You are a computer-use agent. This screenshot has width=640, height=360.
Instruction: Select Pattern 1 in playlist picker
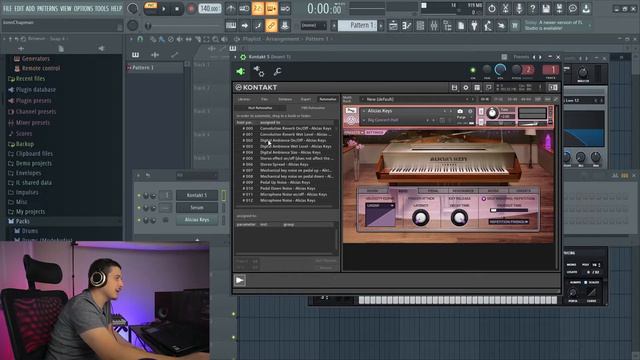tap(155, 68)
